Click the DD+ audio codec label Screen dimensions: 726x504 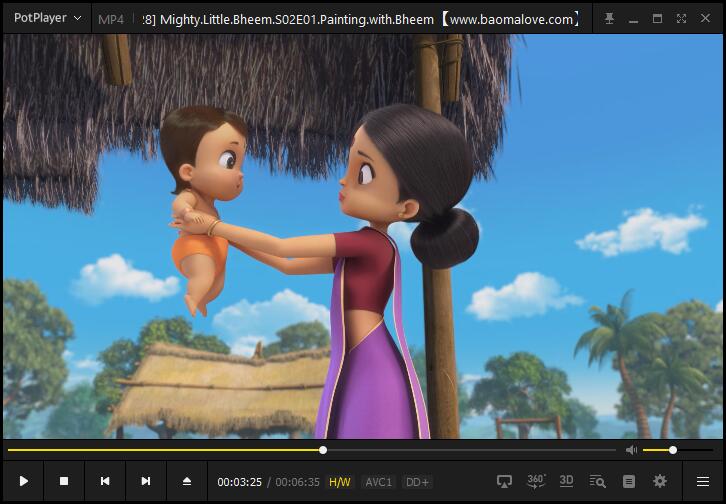417,482
